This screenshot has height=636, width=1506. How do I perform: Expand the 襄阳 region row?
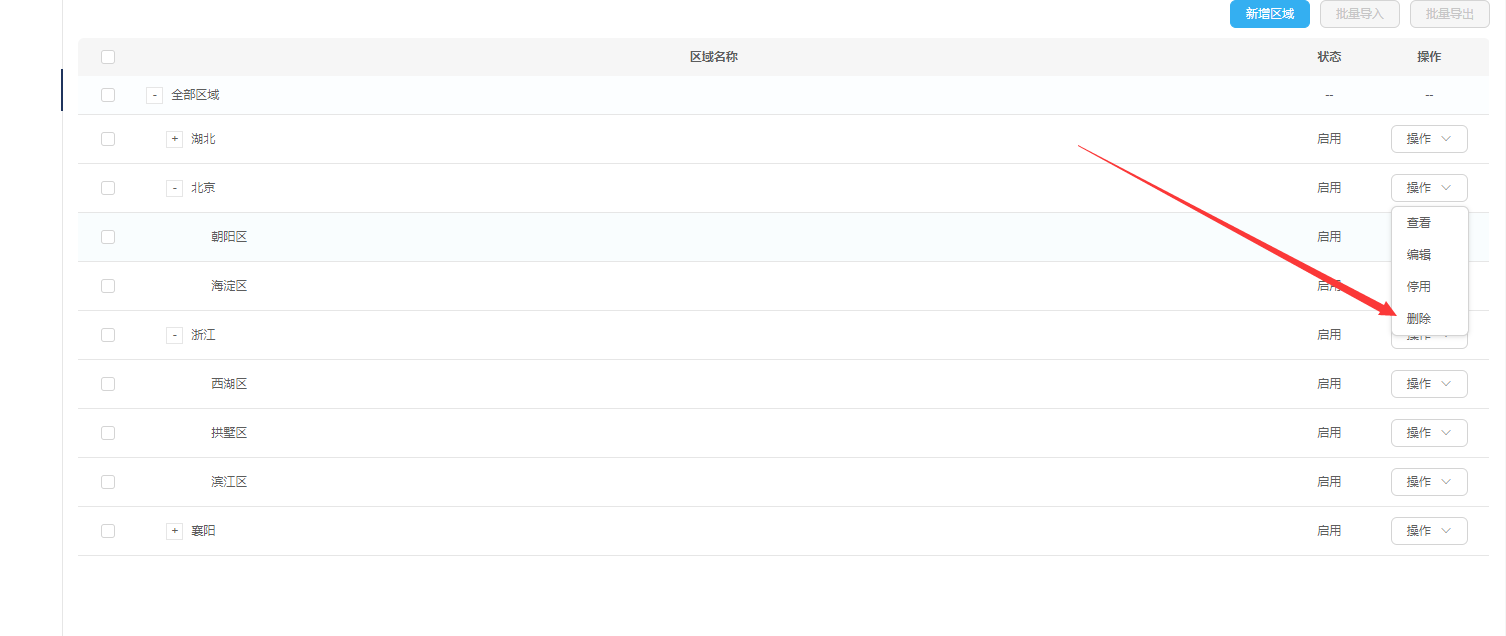click(174, 531)
